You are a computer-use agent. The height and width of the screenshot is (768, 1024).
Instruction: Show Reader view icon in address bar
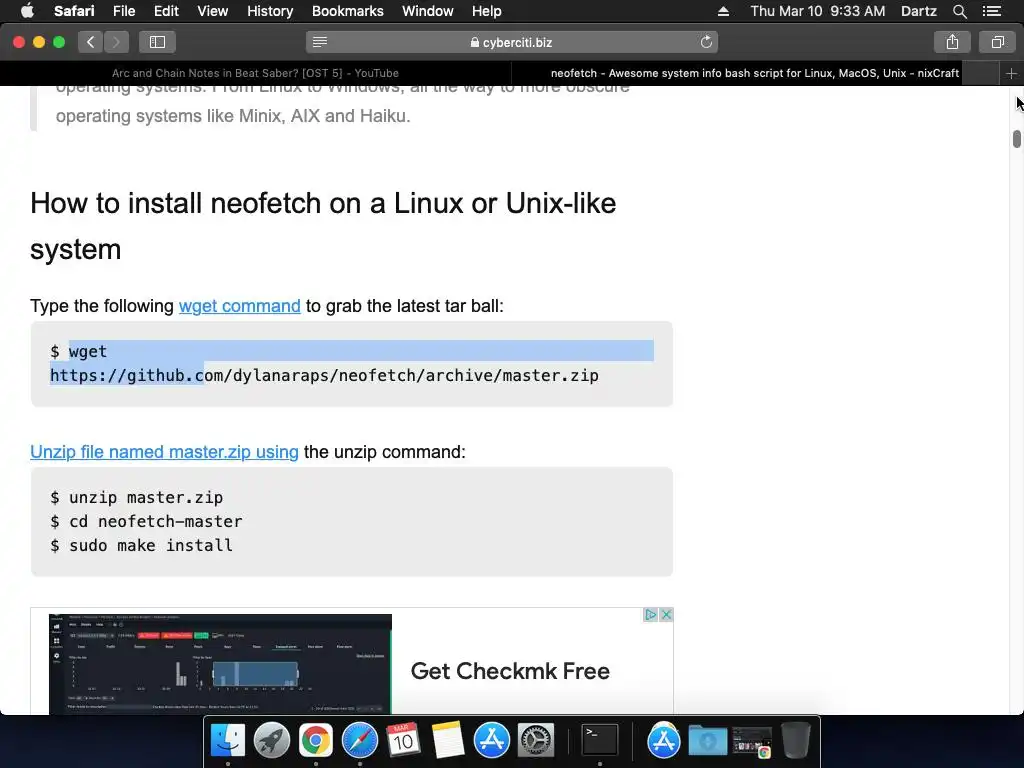coord(319,42)
